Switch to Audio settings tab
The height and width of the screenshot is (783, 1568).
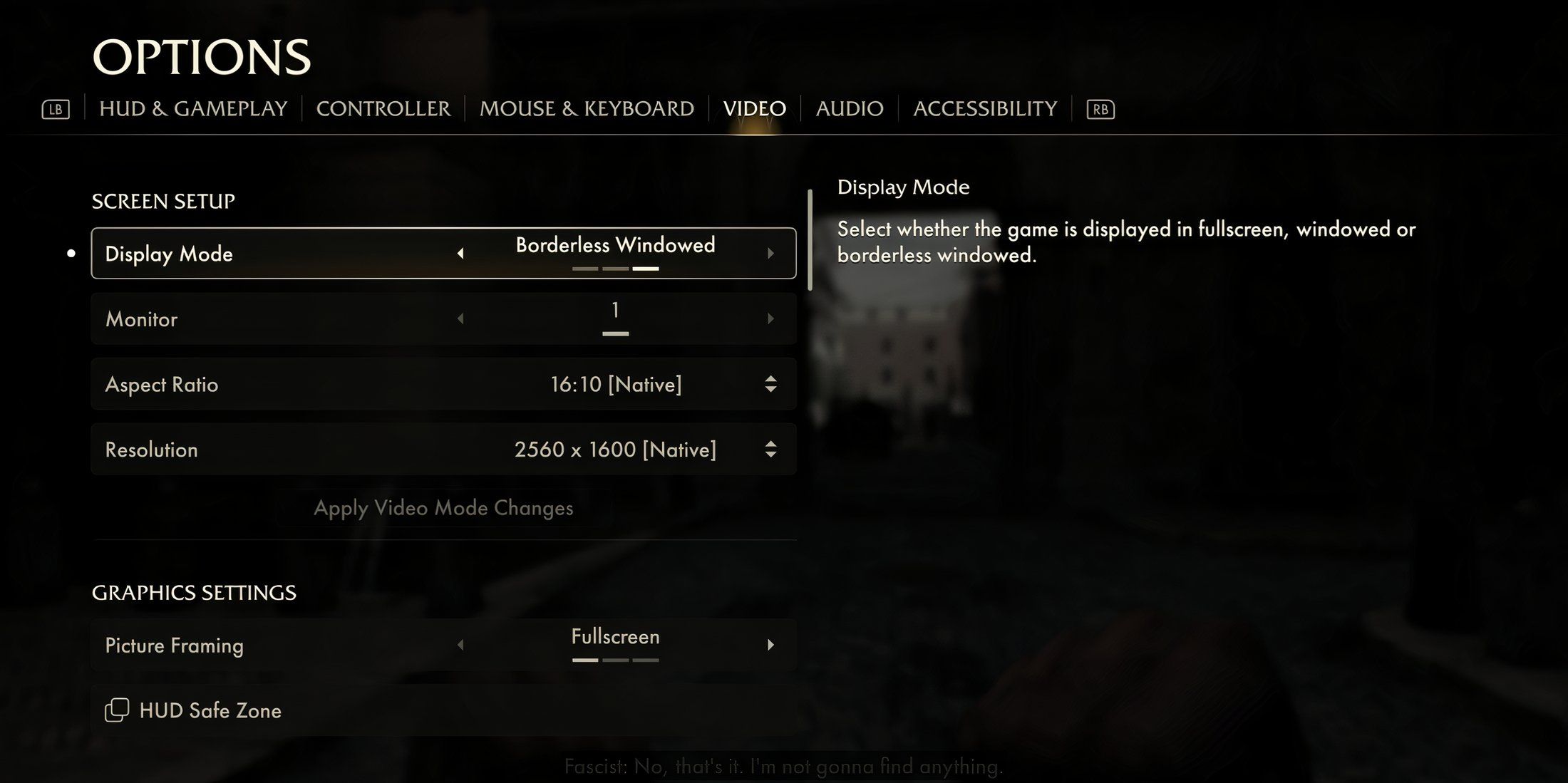[x=849, y=107]
